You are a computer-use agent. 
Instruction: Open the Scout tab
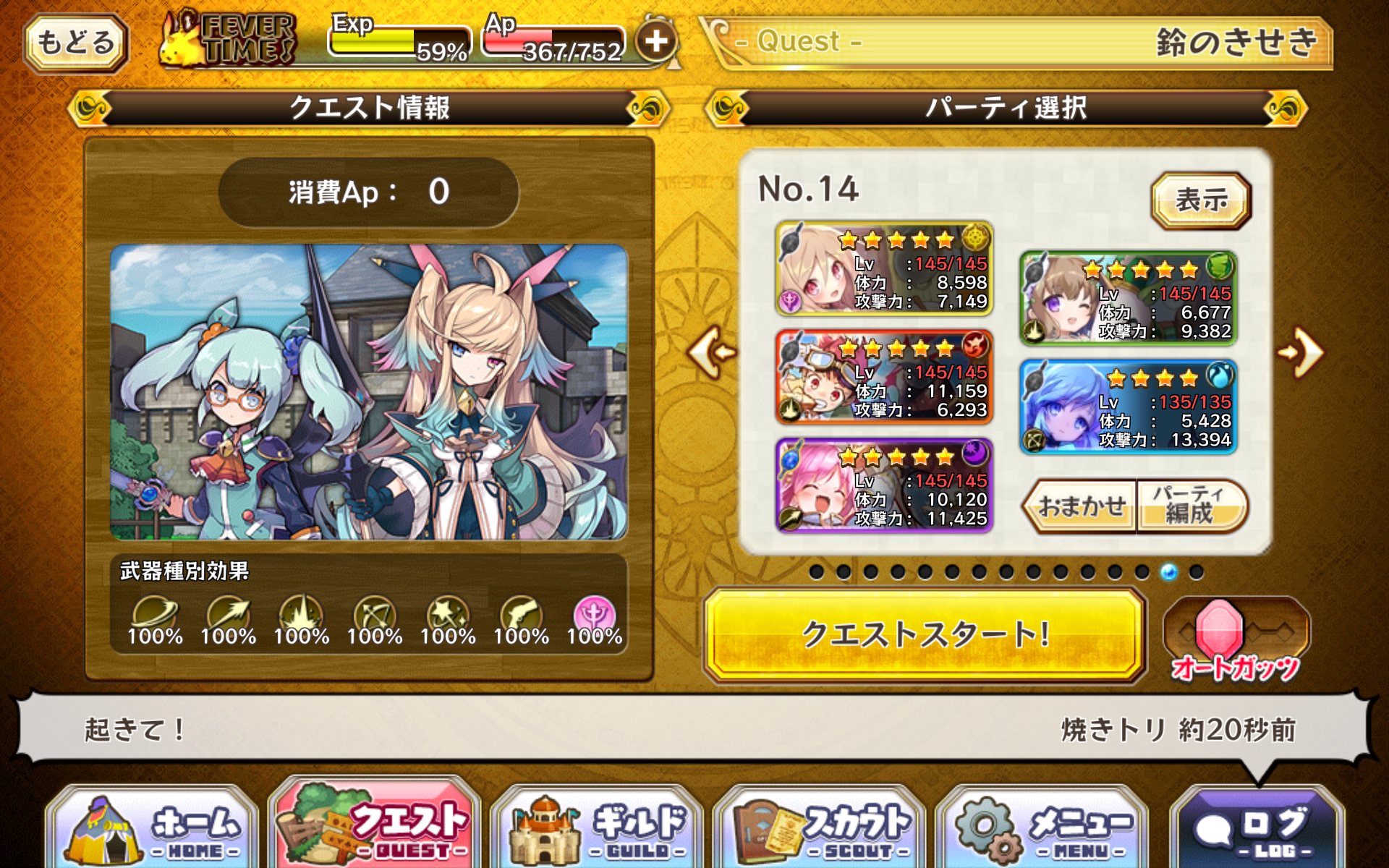tap(820, 827)
